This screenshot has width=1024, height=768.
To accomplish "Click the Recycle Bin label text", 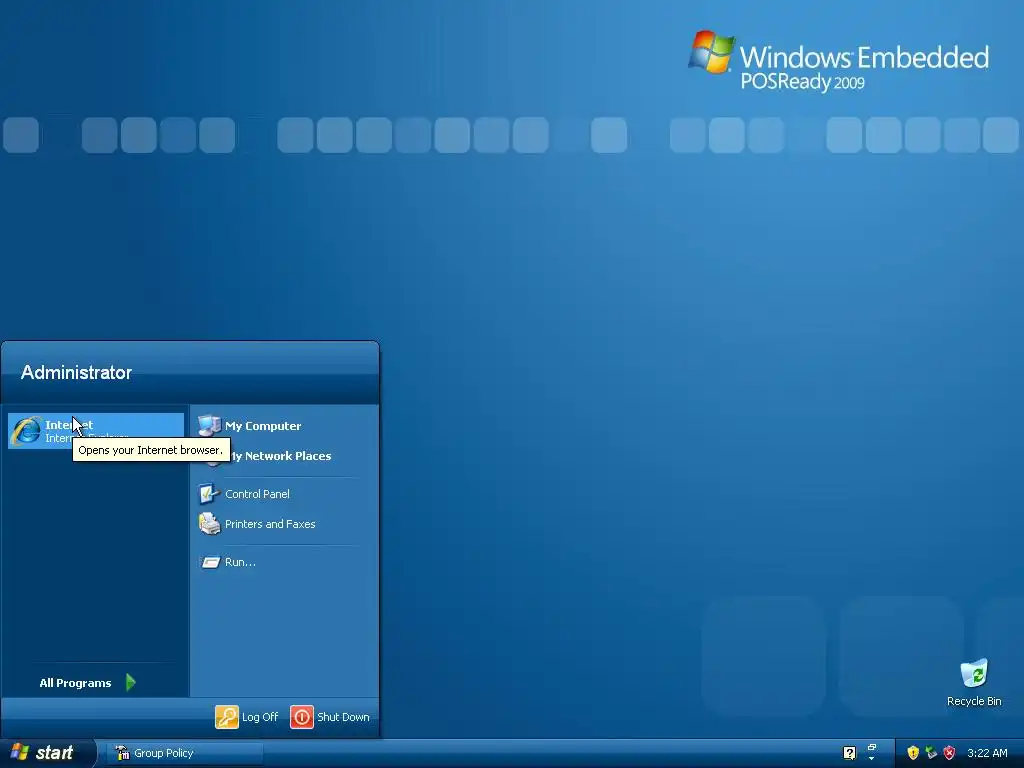I will point(974,701).
